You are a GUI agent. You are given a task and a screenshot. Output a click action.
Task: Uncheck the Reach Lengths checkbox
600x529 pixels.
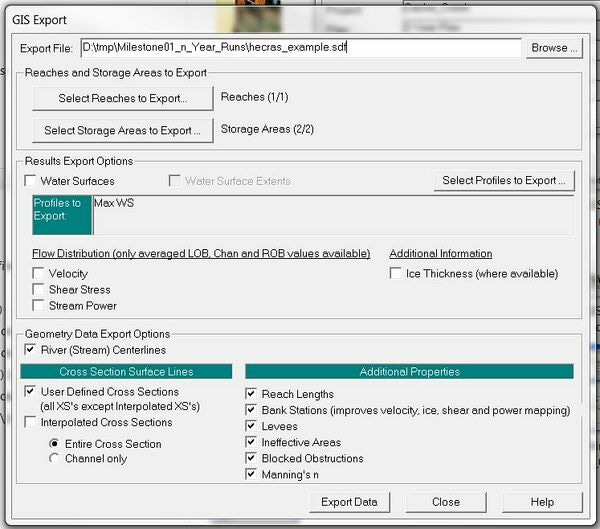pos(251,393)
